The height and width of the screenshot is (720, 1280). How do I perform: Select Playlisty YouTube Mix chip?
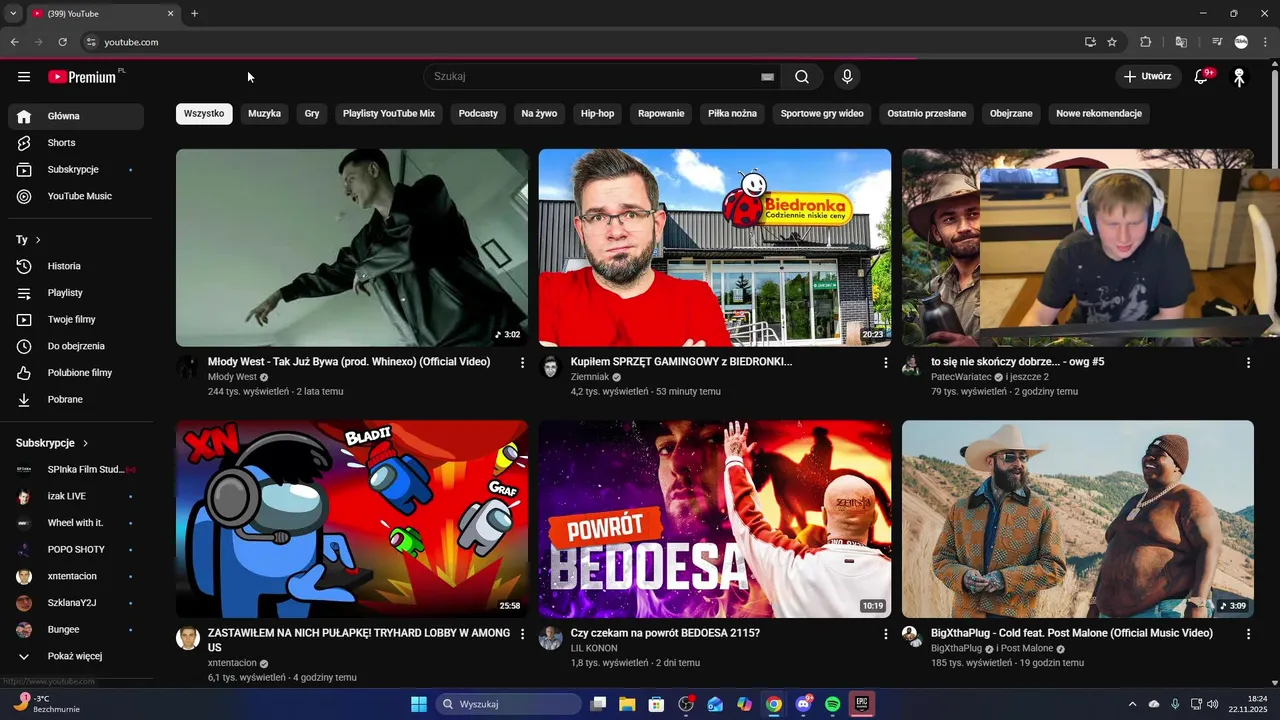(x=389, y=114)
